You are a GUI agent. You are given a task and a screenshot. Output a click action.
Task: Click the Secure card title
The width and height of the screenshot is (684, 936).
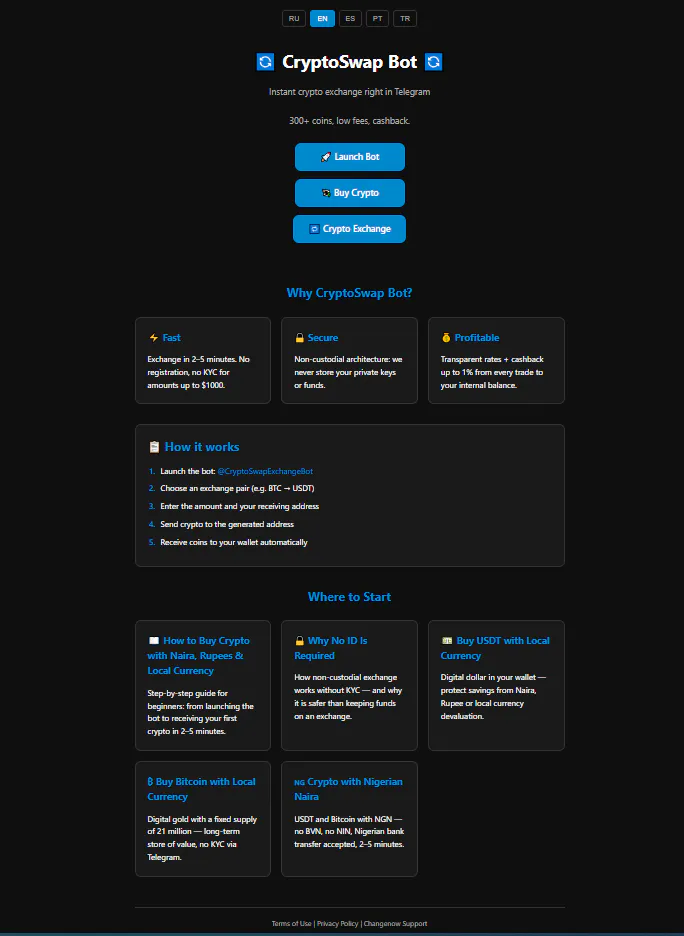tap(323, 338)
